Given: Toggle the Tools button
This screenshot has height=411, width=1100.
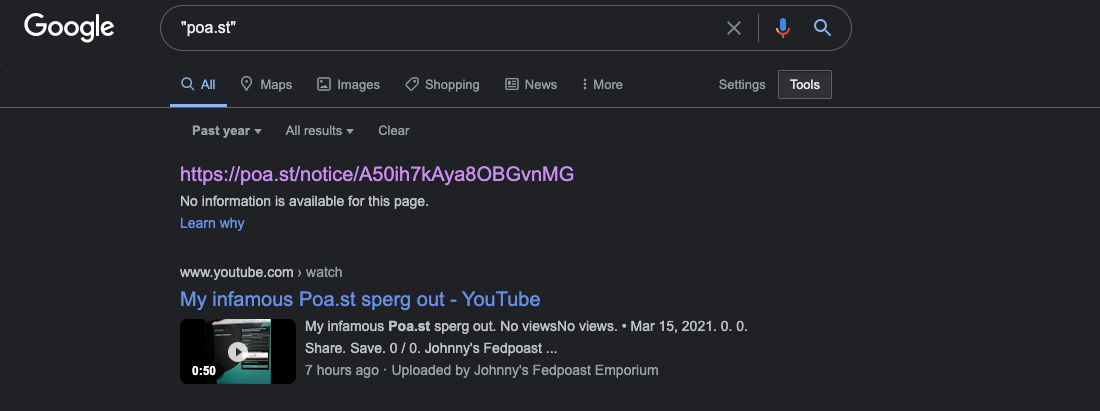Looking at the screenshot, I should [805, 84].
